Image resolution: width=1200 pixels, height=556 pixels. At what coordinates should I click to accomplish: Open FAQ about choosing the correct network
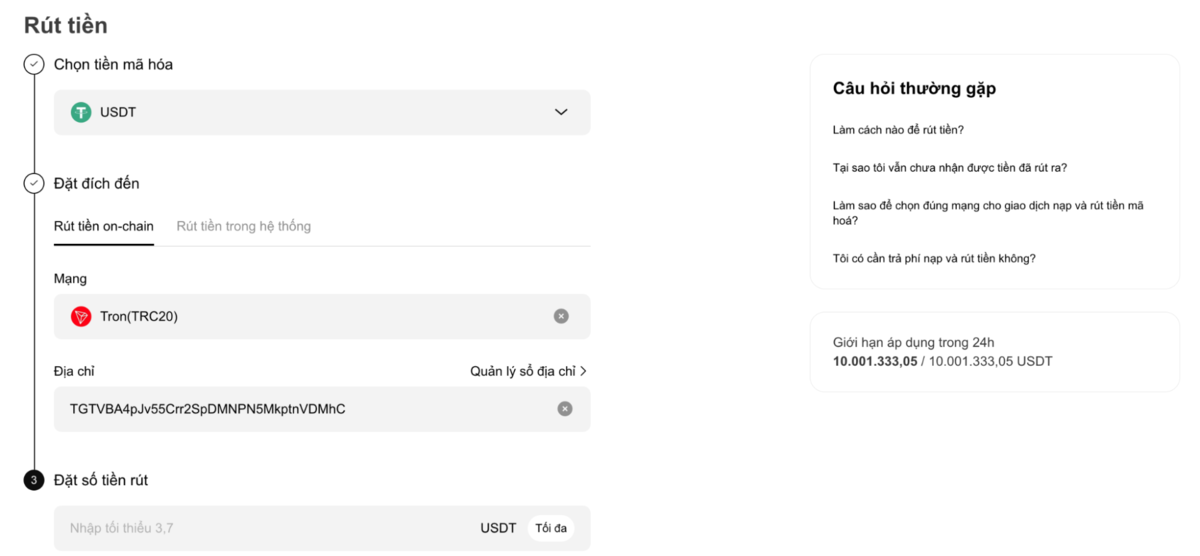point(988,213)
